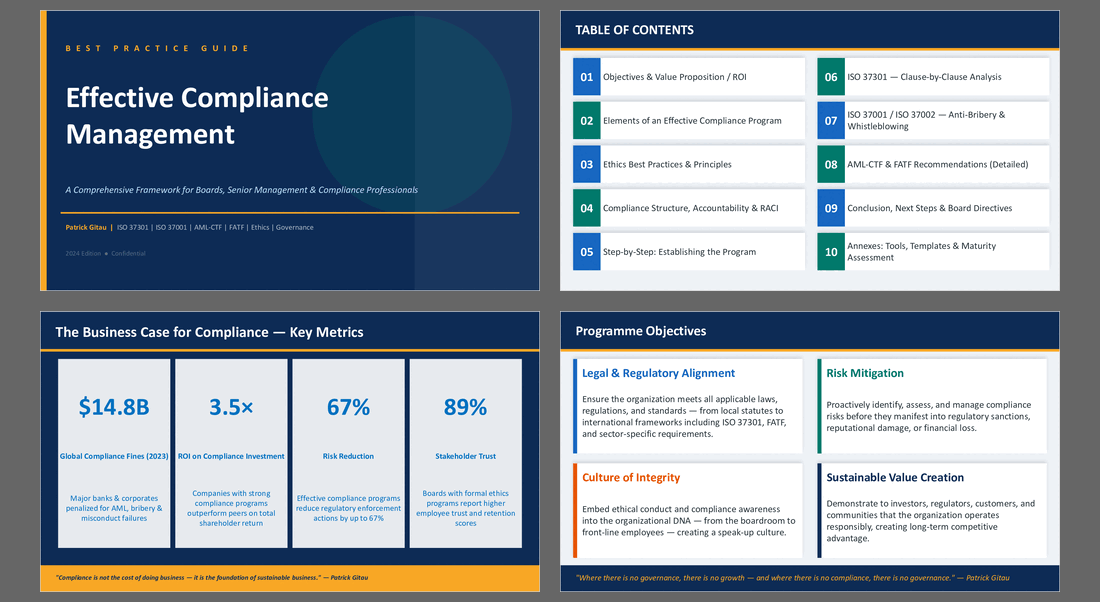Click the 06 number badge
The image size is (1100, 602).
(831, 77)
